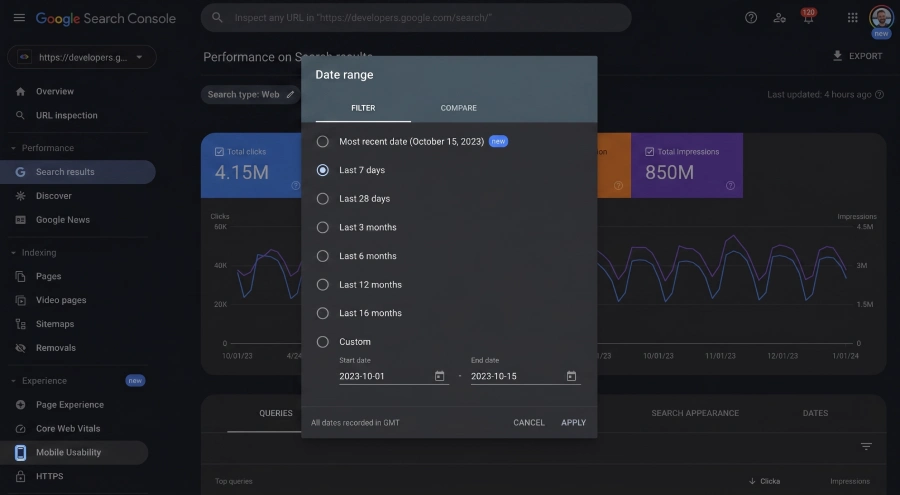Open Start date calendar picker icon
The width and height of the screenshot is (900, 495).
point(439,376)
